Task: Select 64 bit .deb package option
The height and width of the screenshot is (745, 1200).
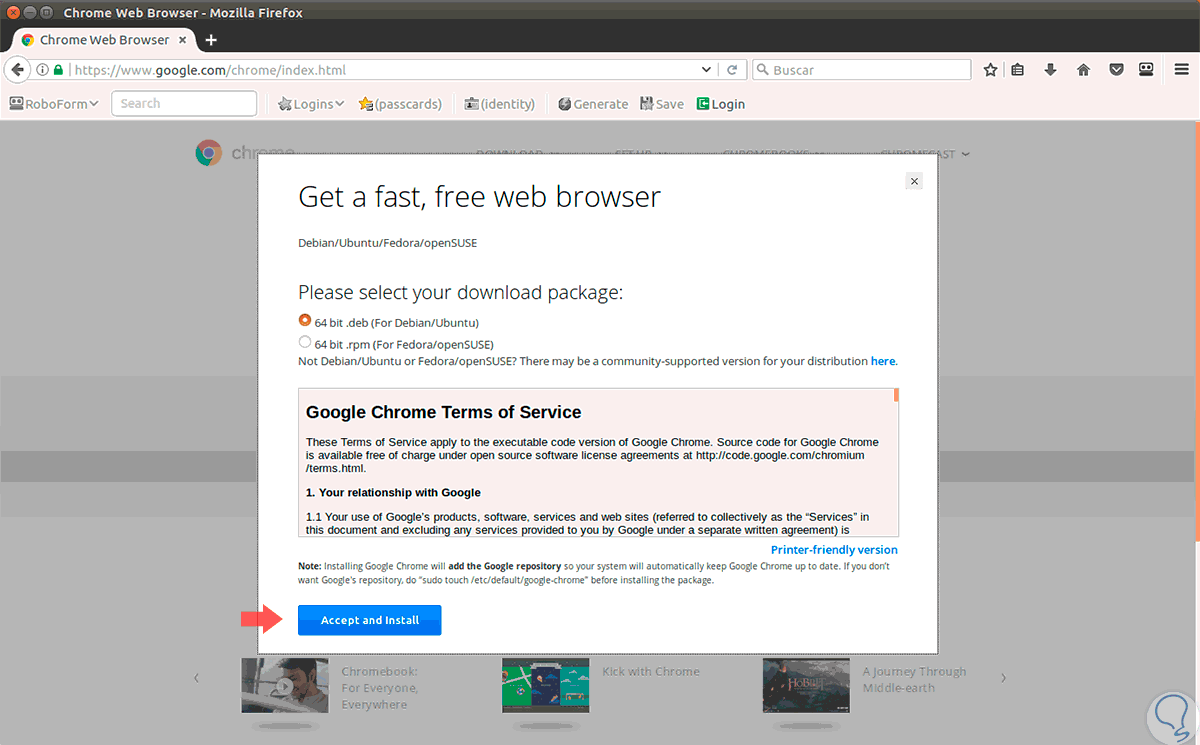Action: [x=305, y=321]
